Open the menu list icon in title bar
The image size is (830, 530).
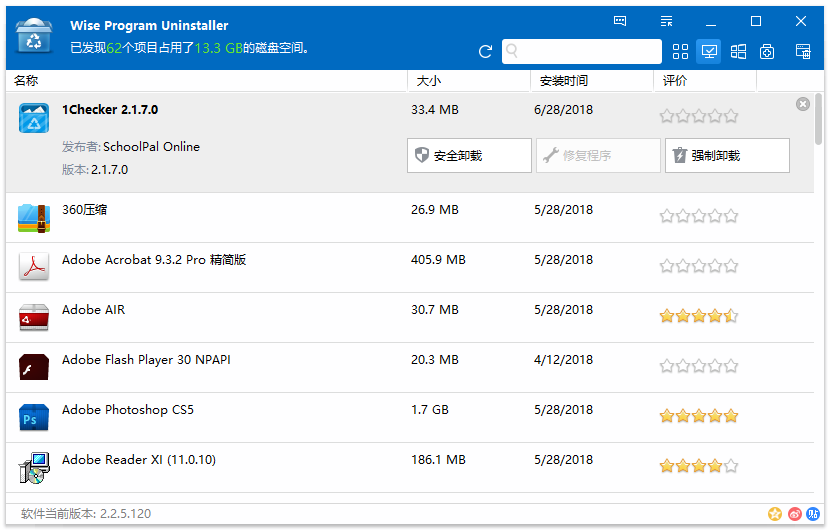(x=667, y=21)
